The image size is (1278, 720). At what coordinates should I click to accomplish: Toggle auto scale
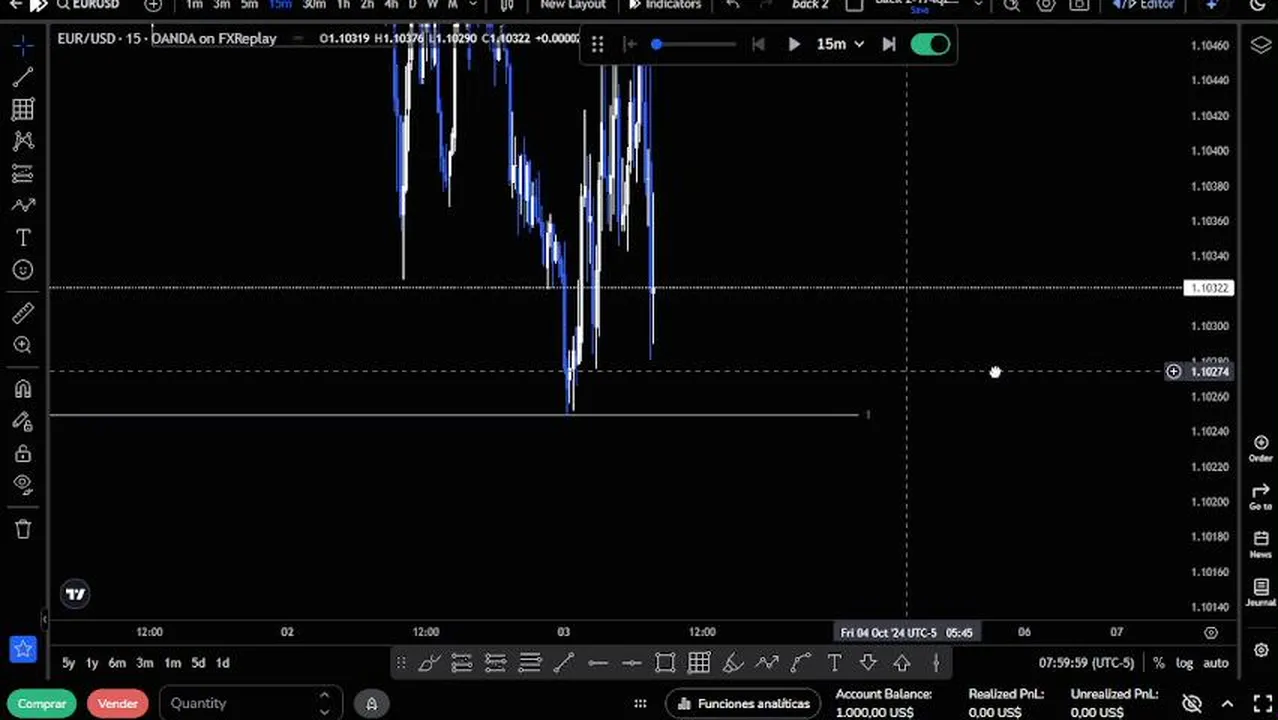1215,663
